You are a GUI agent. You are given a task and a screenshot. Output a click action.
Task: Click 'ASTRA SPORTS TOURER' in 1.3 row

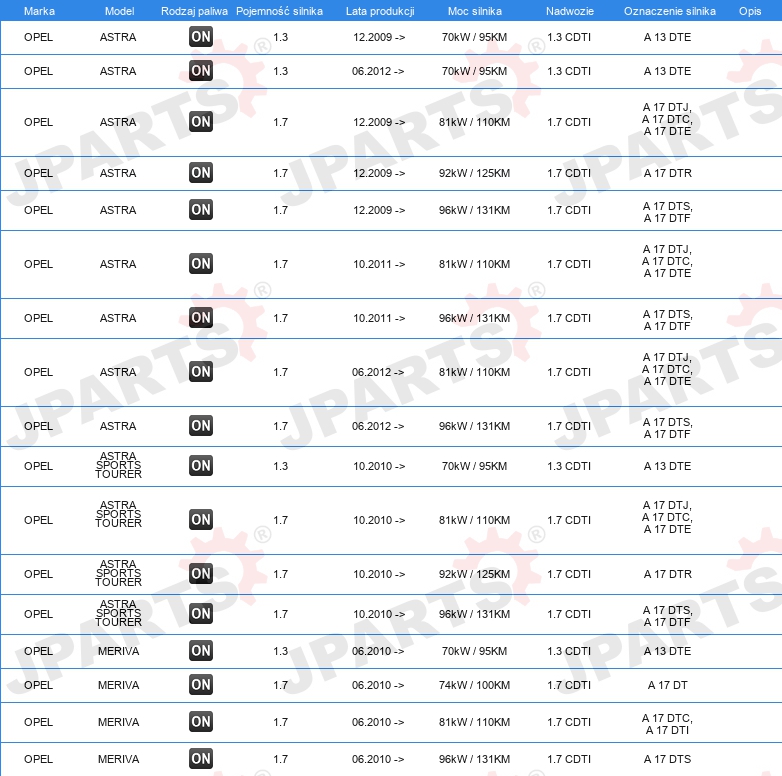coord(118,465)
